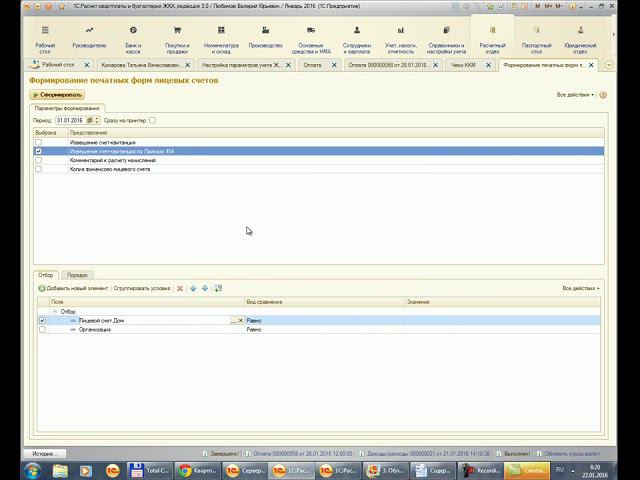The width and height of the screenshot is (640, 480).
Task: Open Windows Explorer folder in taskbar
Action: click(x=60, y=471)
